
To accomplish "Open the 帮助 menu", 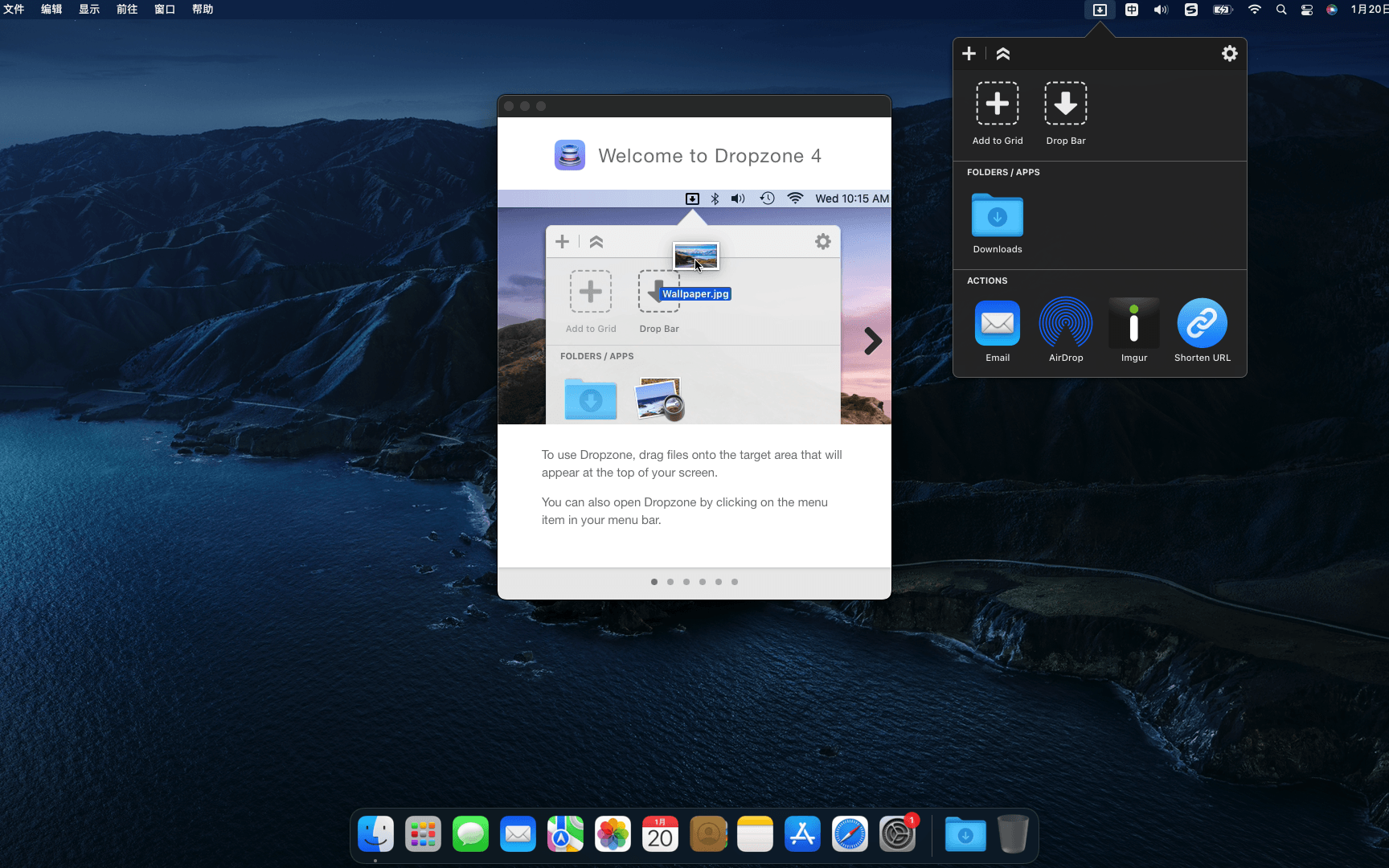I will 203,10.
